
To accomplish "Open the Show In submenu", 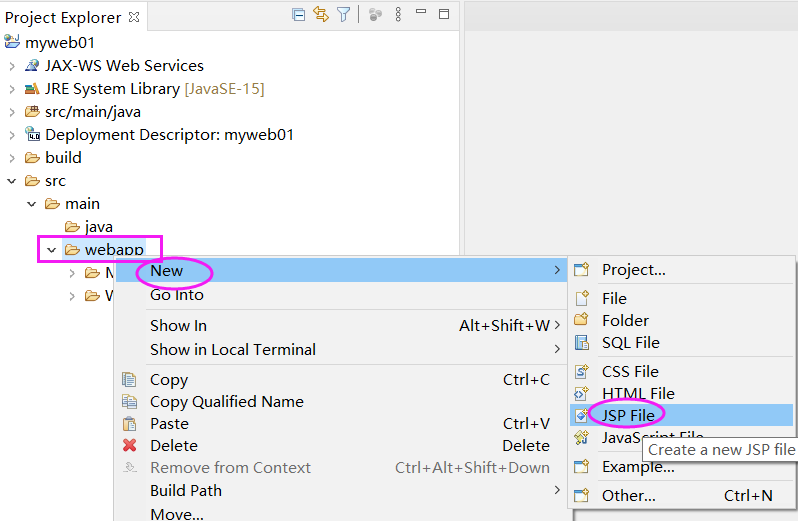I will click(340, 326).
